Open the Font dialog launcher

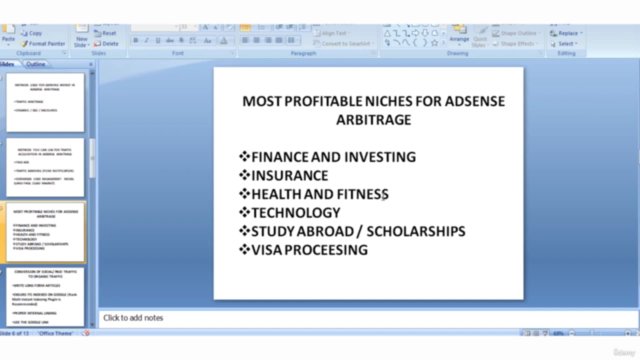click(x=232, y=53)
